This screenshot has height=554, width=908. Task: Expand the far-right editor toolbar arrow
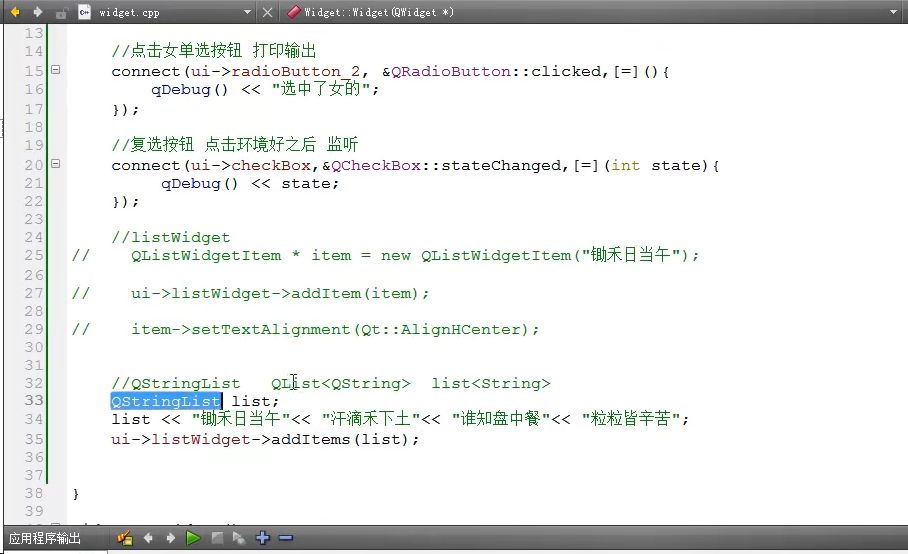[894, 12]
